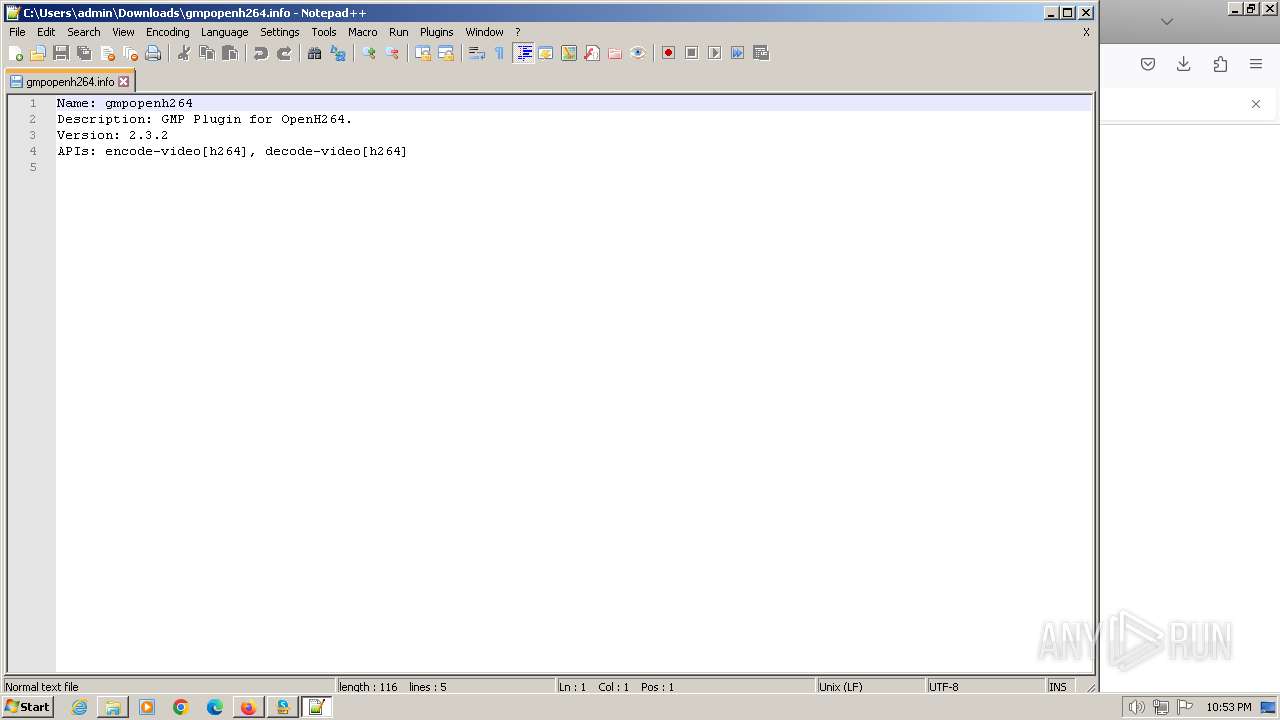The image size is (1280, 720).
Task: Open Firefox downloads arrow icon
Action: click(x=1184, y=64)
